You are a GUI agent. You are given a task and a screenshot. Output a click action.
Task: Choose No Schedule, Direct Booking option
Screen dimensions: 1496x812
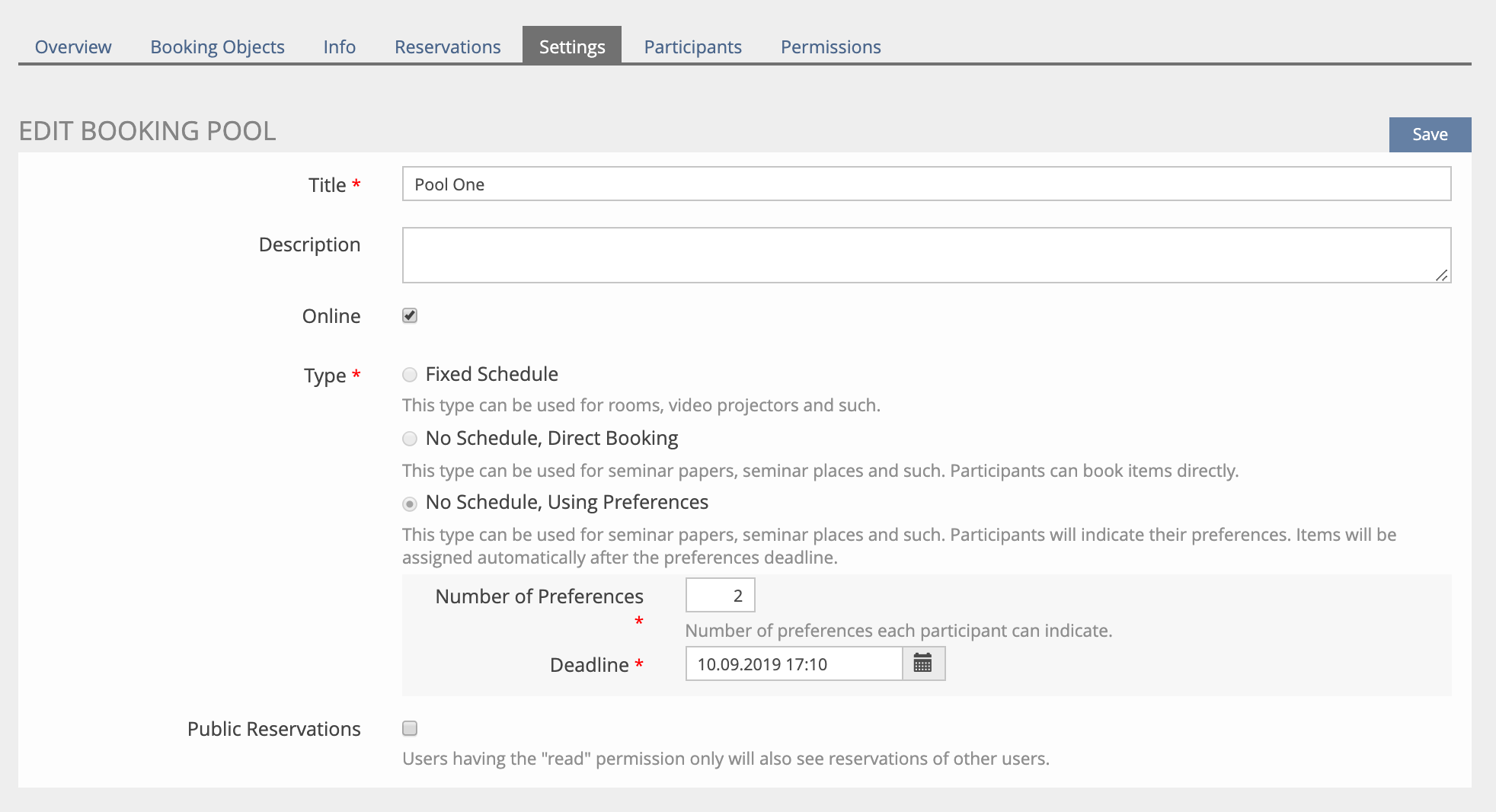tap(410, 439)
